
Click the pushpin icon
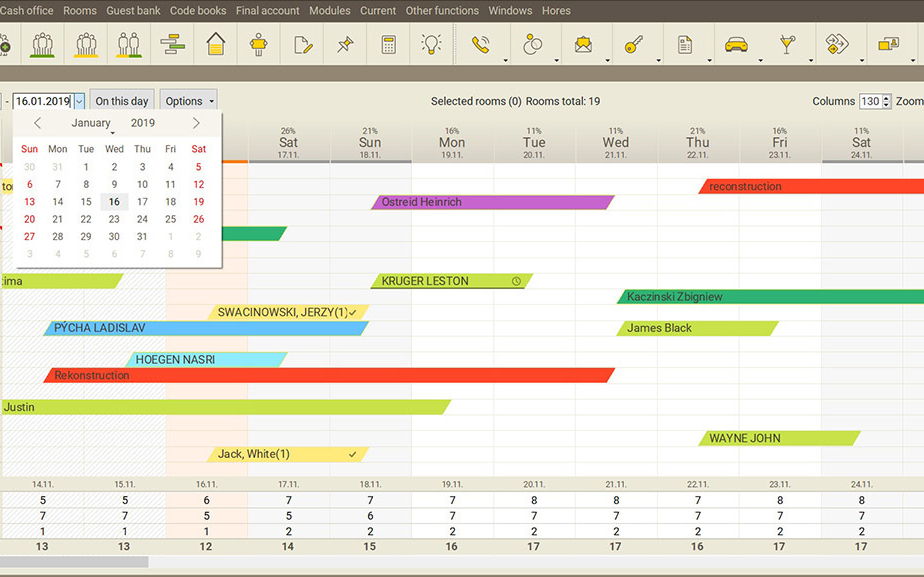pyautogui.click(x=345, y=45)
